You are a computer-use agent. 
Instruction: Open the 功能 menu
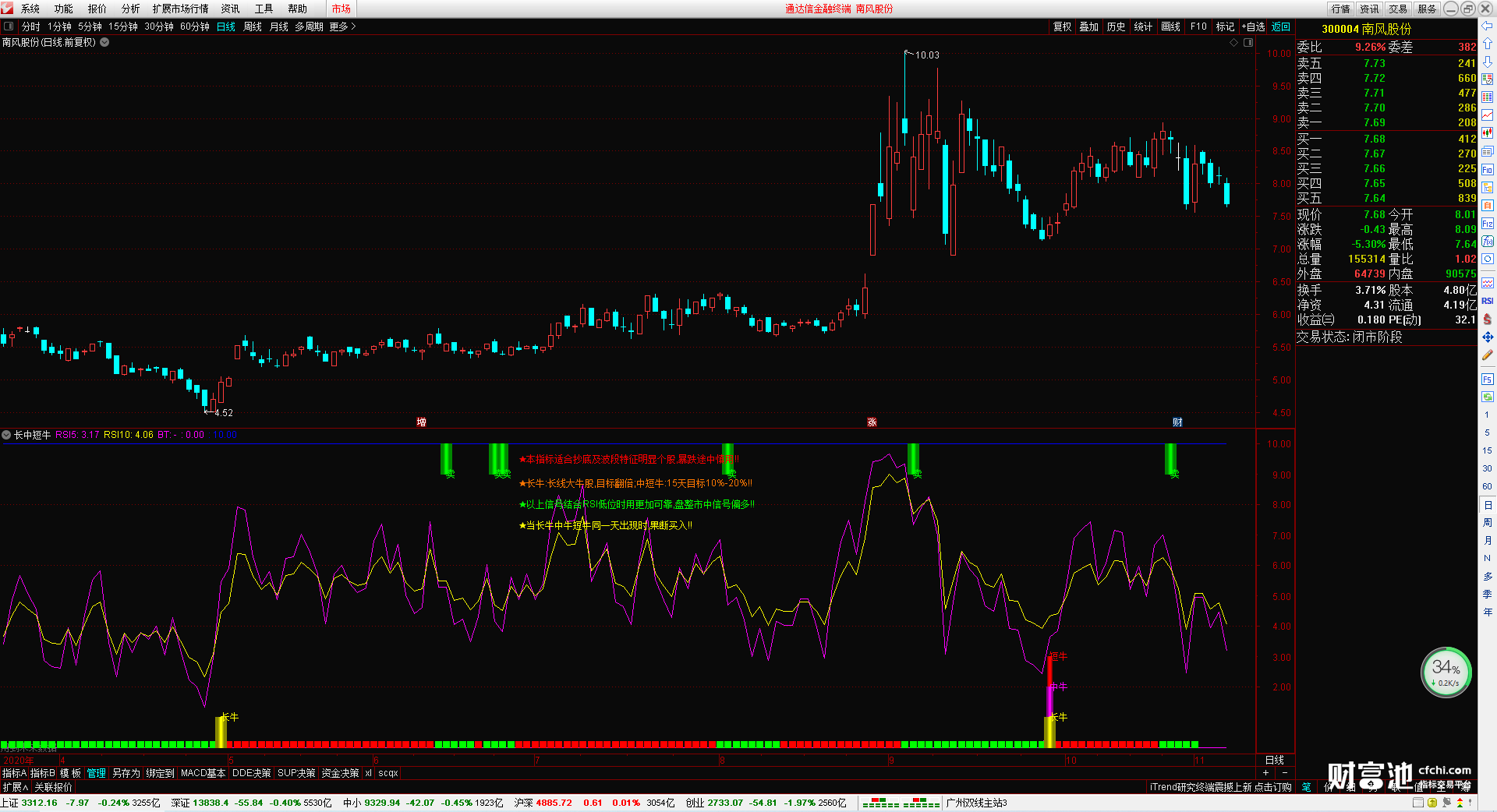64,9
